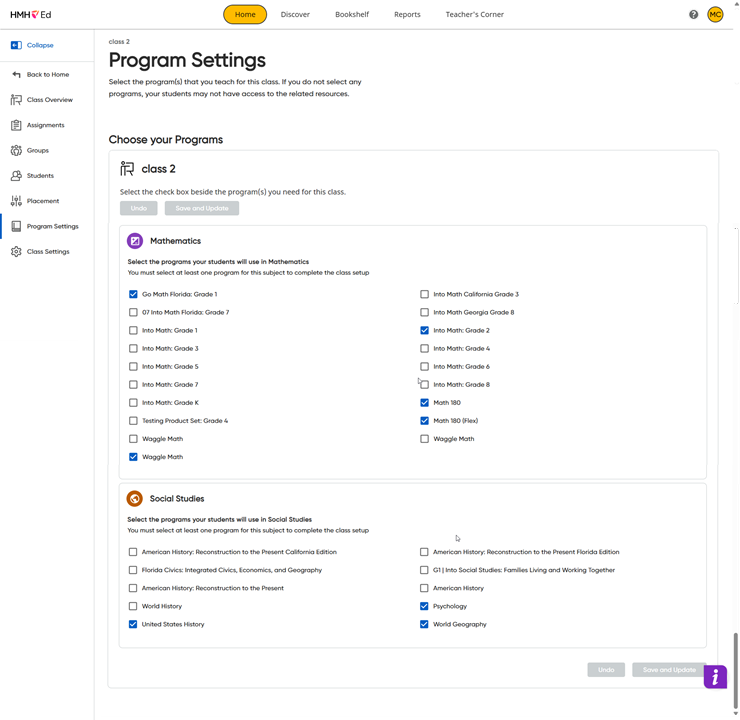The width and height of the screenshot is (740, 720).
Task: Check Into Math: Grade K
Action: 133,403
